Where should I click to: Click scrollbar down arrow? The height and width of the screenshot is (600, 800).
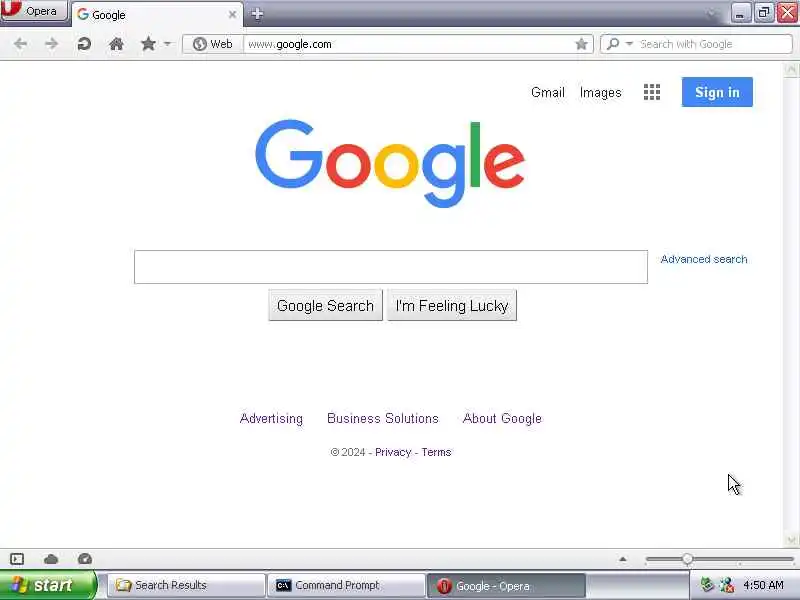click(x=791, y=539)
